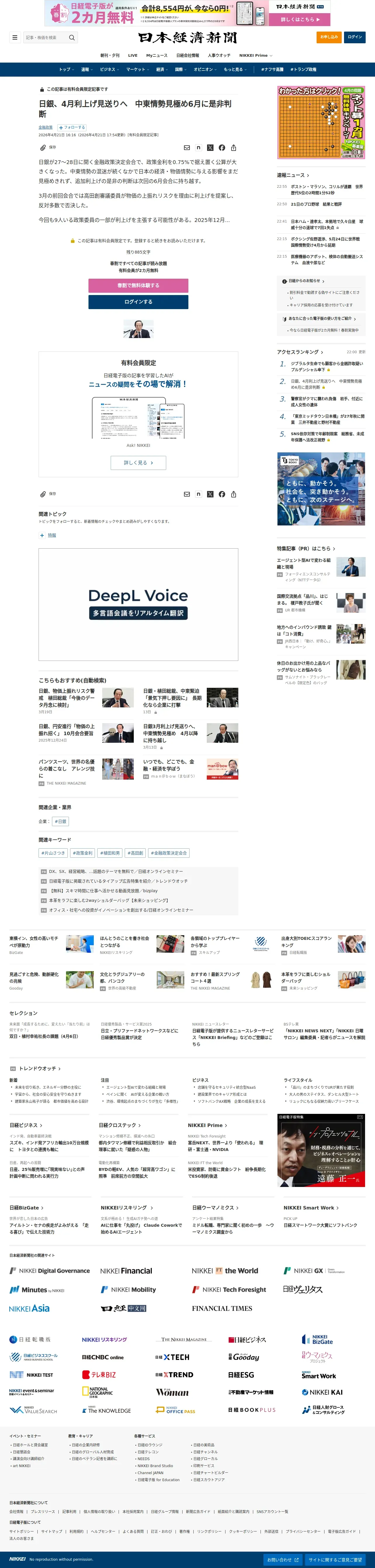
Task: Click the email icon below Ask! NIKKEI box
Action: click(187, 494)
